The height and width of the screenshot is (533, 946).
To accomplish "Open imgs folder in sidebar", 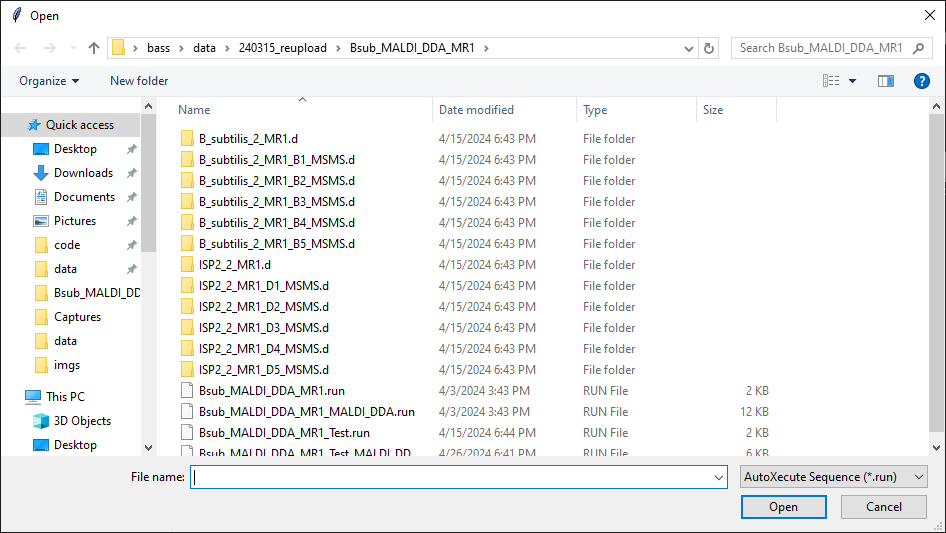I will coord(66,365).
